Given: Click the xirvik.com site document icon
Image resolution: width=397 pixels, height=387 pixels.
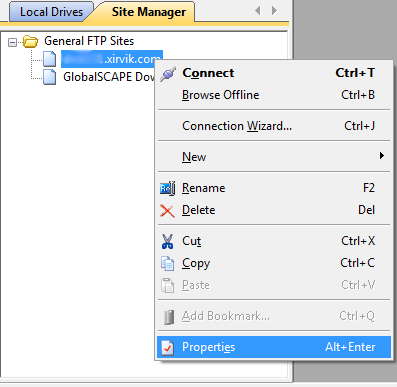Looking at the screenshot, I should pos(50,59).
